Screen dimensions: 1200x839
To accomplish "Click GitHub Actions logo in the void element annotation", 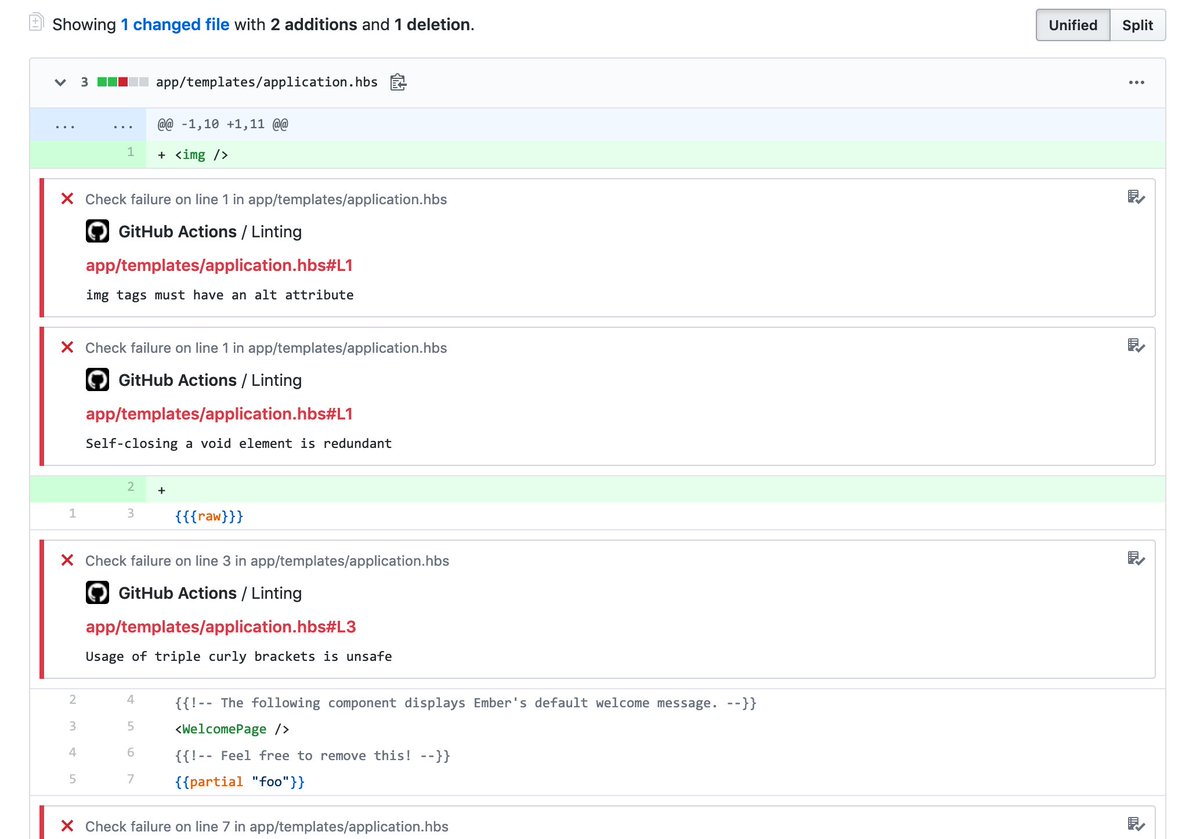I will tap(97, 380).
